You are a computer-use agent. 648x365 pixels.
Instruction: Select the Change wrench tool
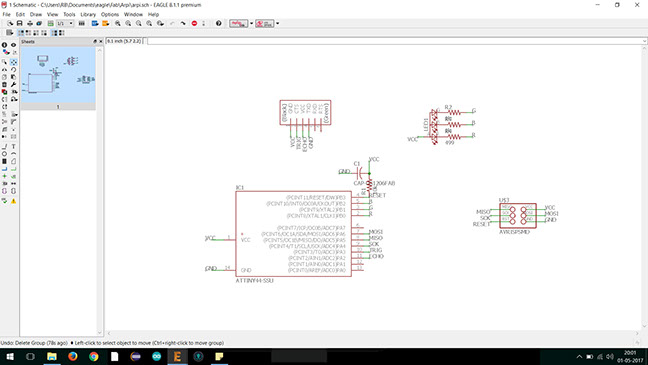[14, 84]
